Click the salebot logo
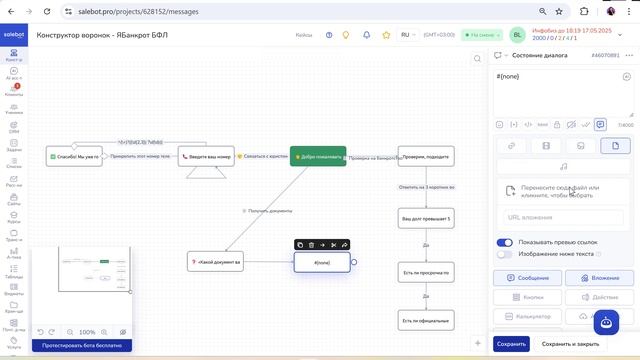Image resolution: width=640 pixels, height=360 pixels. point(14,35)
